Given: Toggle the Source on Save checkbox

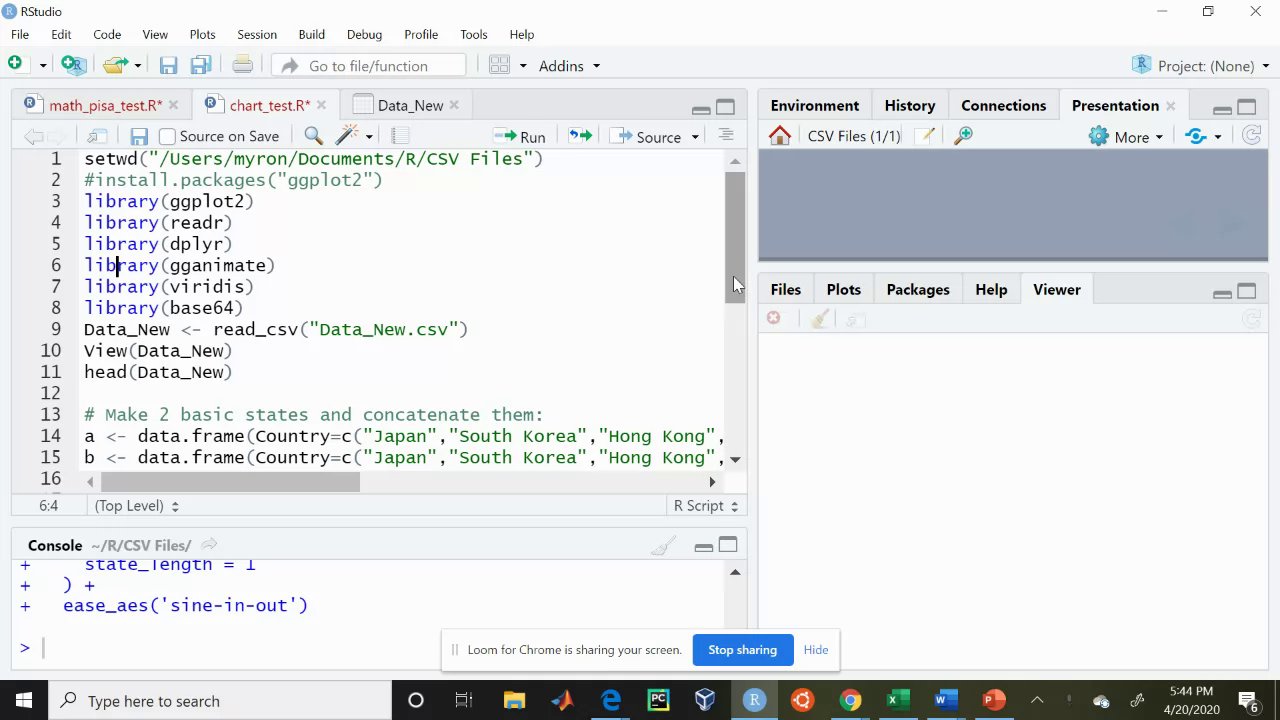Looking at the screenshot, I should coord(167,136).
